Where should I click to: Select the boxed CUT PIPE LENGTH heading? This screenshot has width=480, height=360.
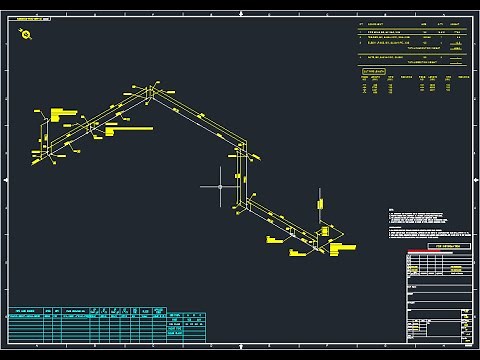(374, 71)
